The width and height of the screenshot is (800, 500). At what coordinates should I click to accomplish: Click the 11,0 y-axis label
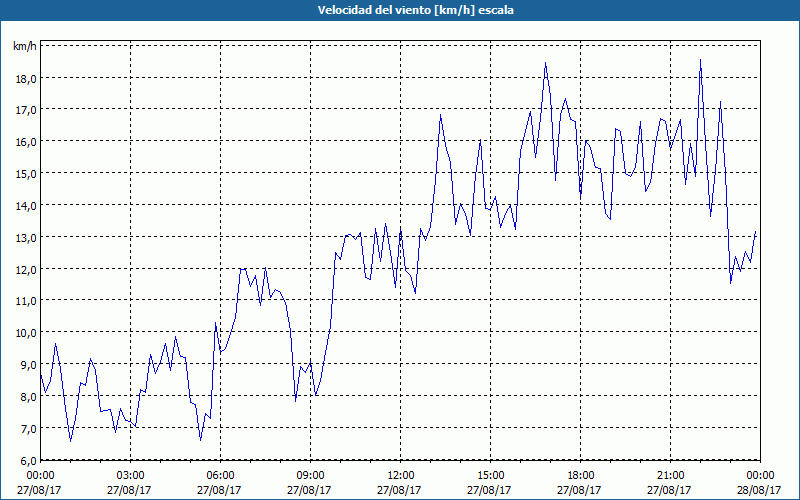point(27,301)
